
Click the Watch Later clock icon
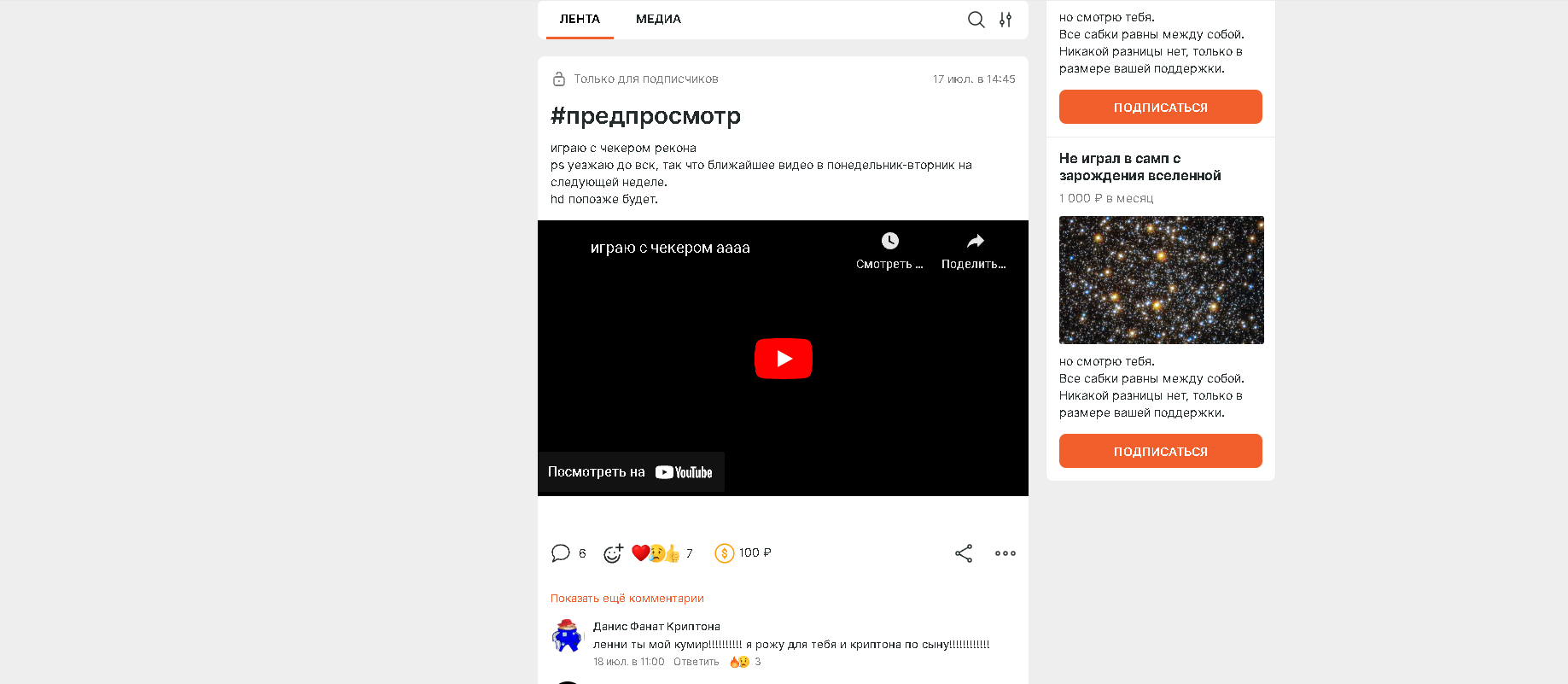click(889, 241)
